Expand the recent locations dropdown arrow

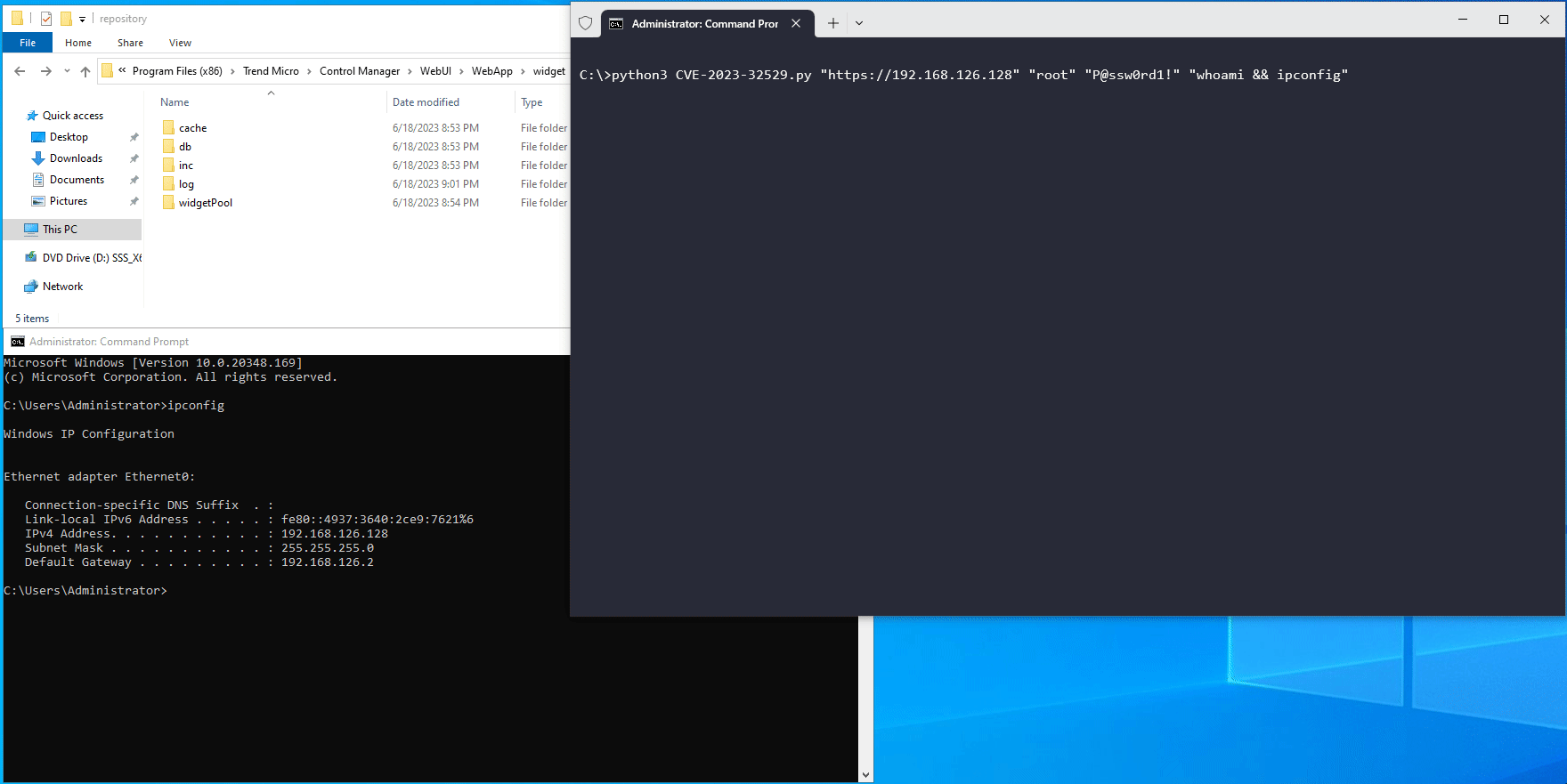pos(67,71)
